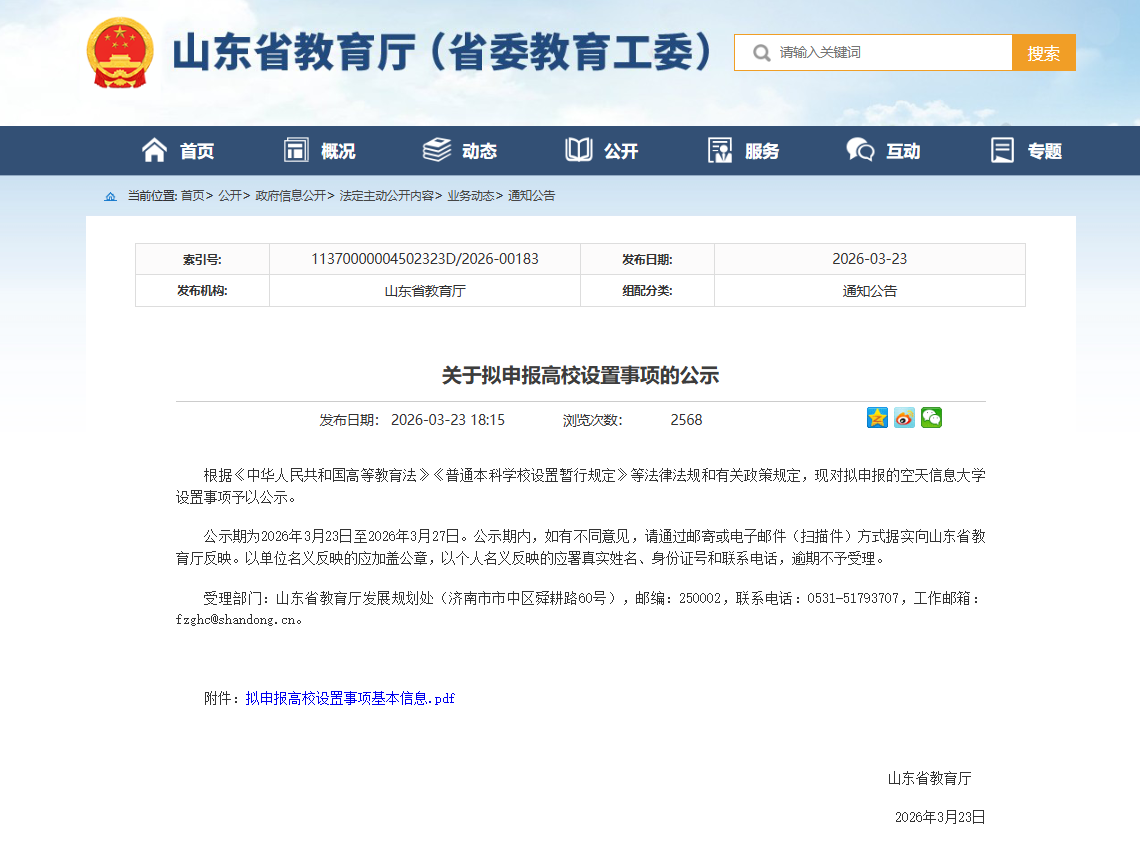This screenshot has width=1140, height=846.
Task: Click the book icon beside 公开
Action: (x=578, y=150)
